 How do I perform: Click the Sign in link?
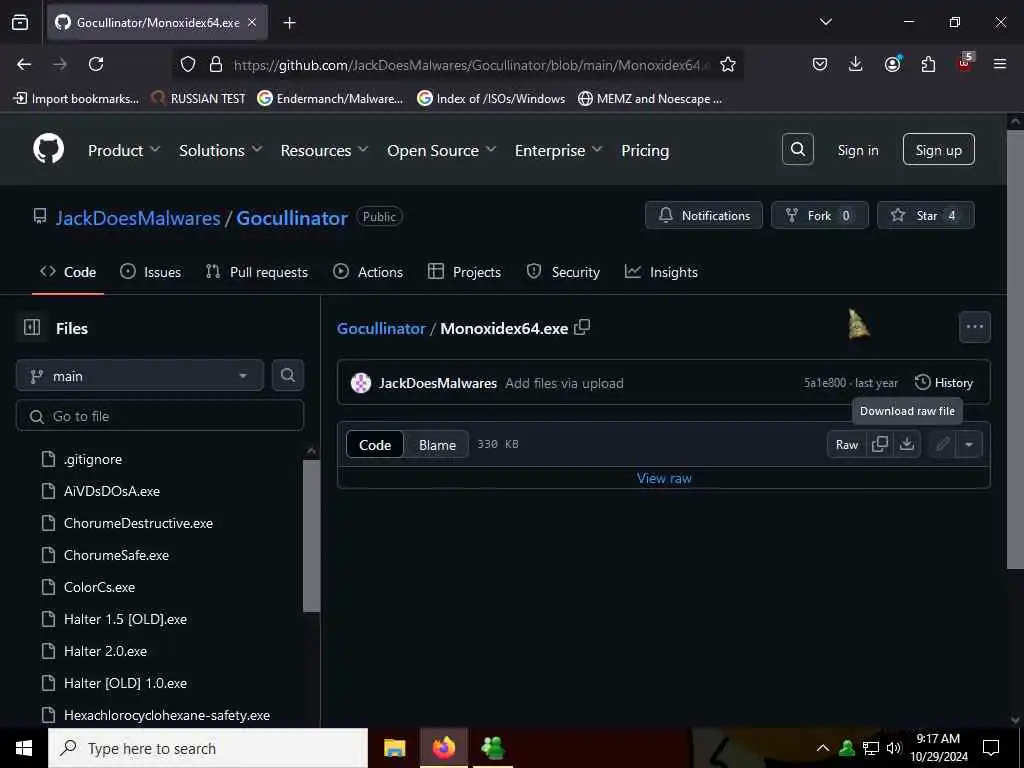click(x=857, y=150)
